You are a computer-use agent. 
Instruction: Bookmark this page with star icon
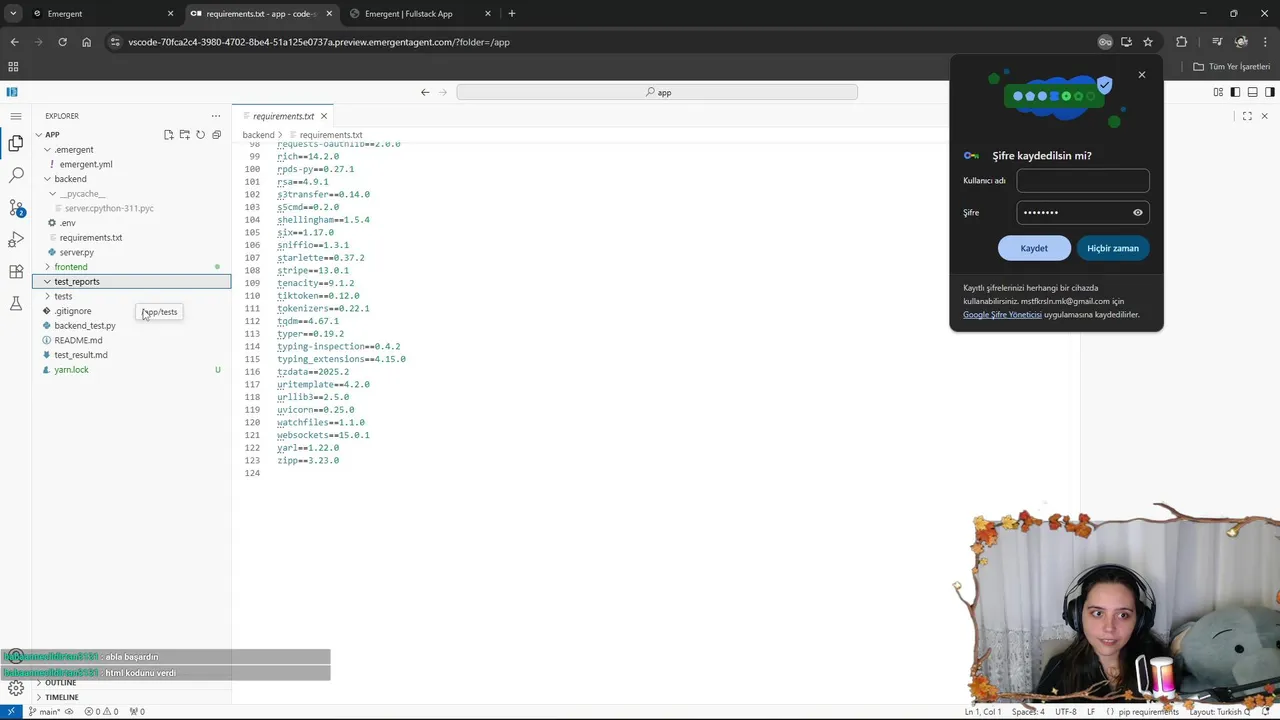[x=1148, y=42]
